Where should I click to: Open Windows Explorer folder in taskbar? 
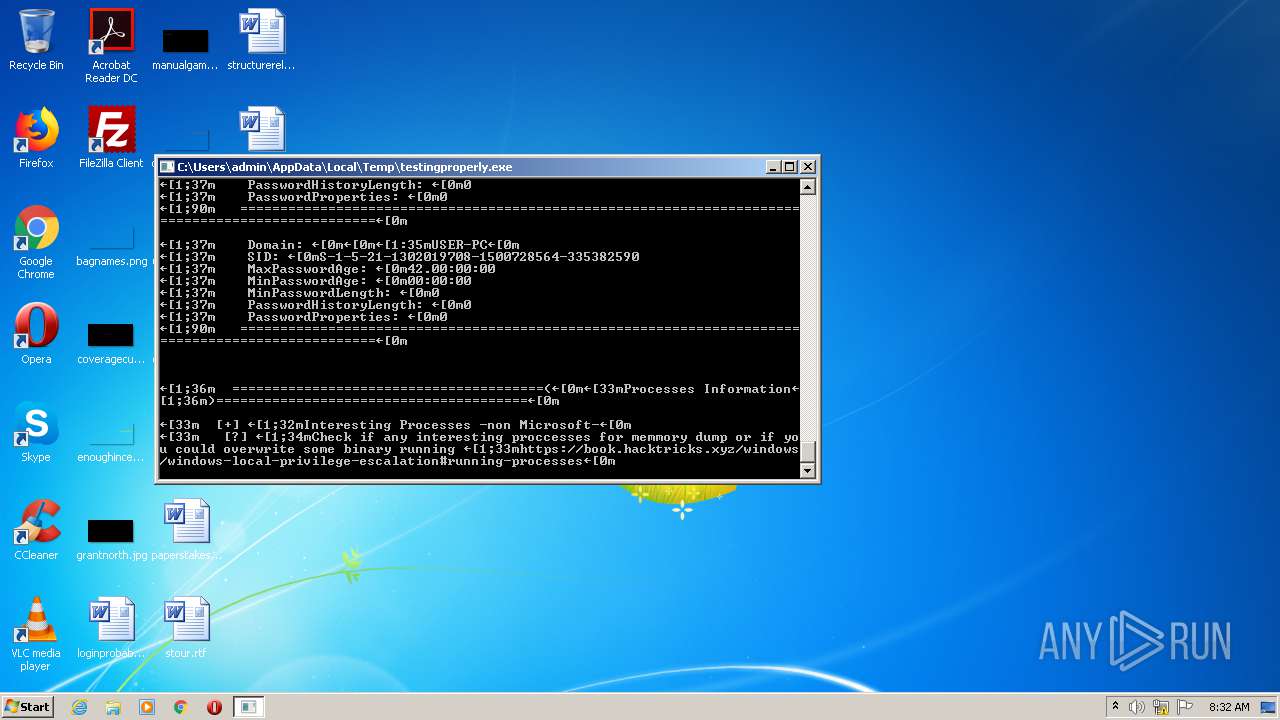[113, 707]
